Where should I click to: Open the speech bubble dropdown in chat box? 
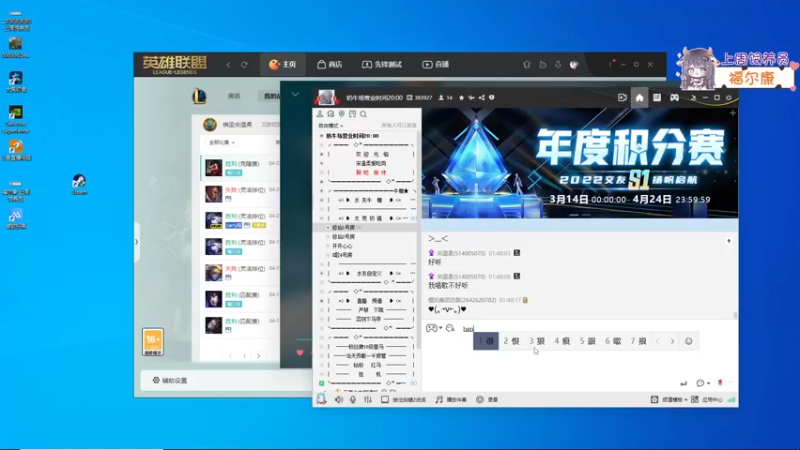point(703,383)
